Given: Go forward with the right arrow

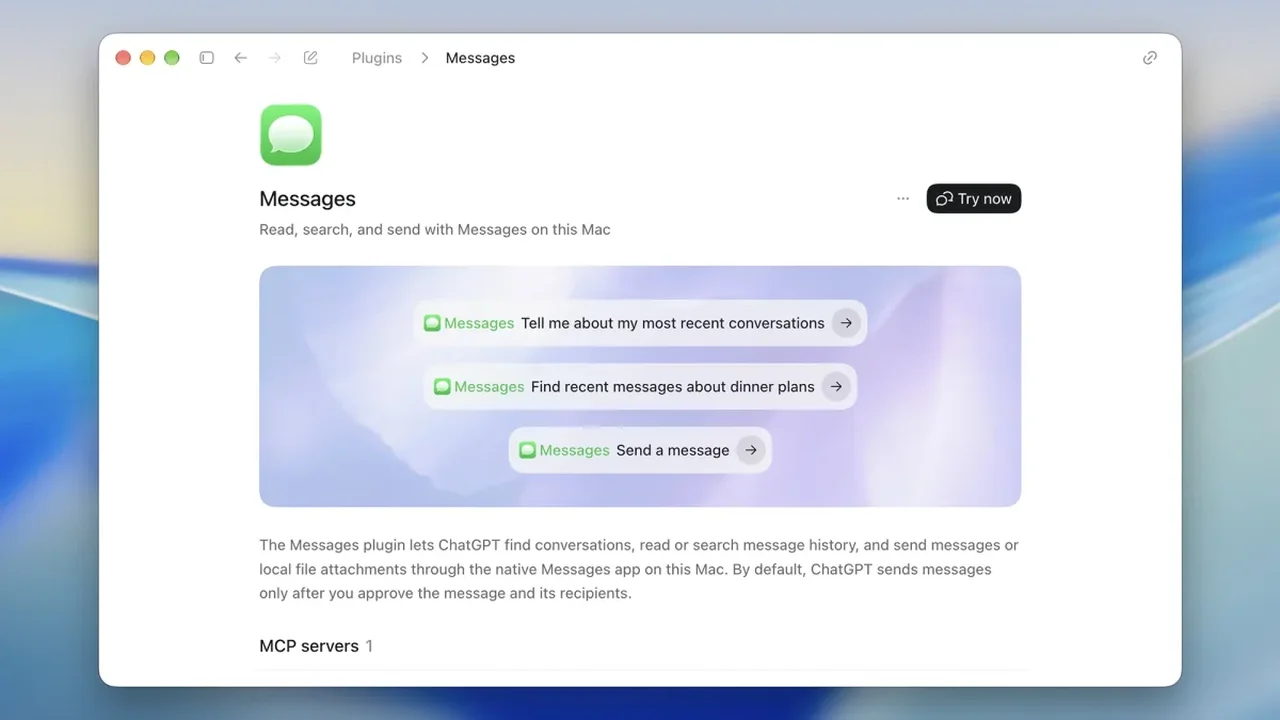Looking at the screenshot, I should tap(275, 58).
